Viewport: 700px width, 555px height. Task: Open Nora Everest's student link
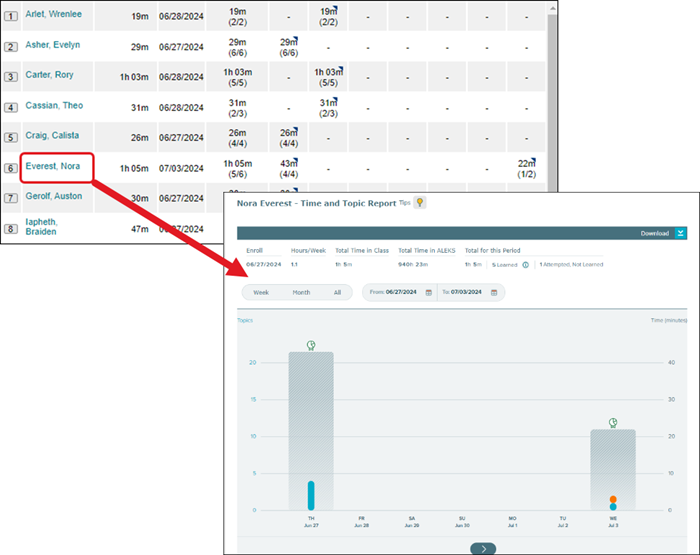tap(53, 167)
